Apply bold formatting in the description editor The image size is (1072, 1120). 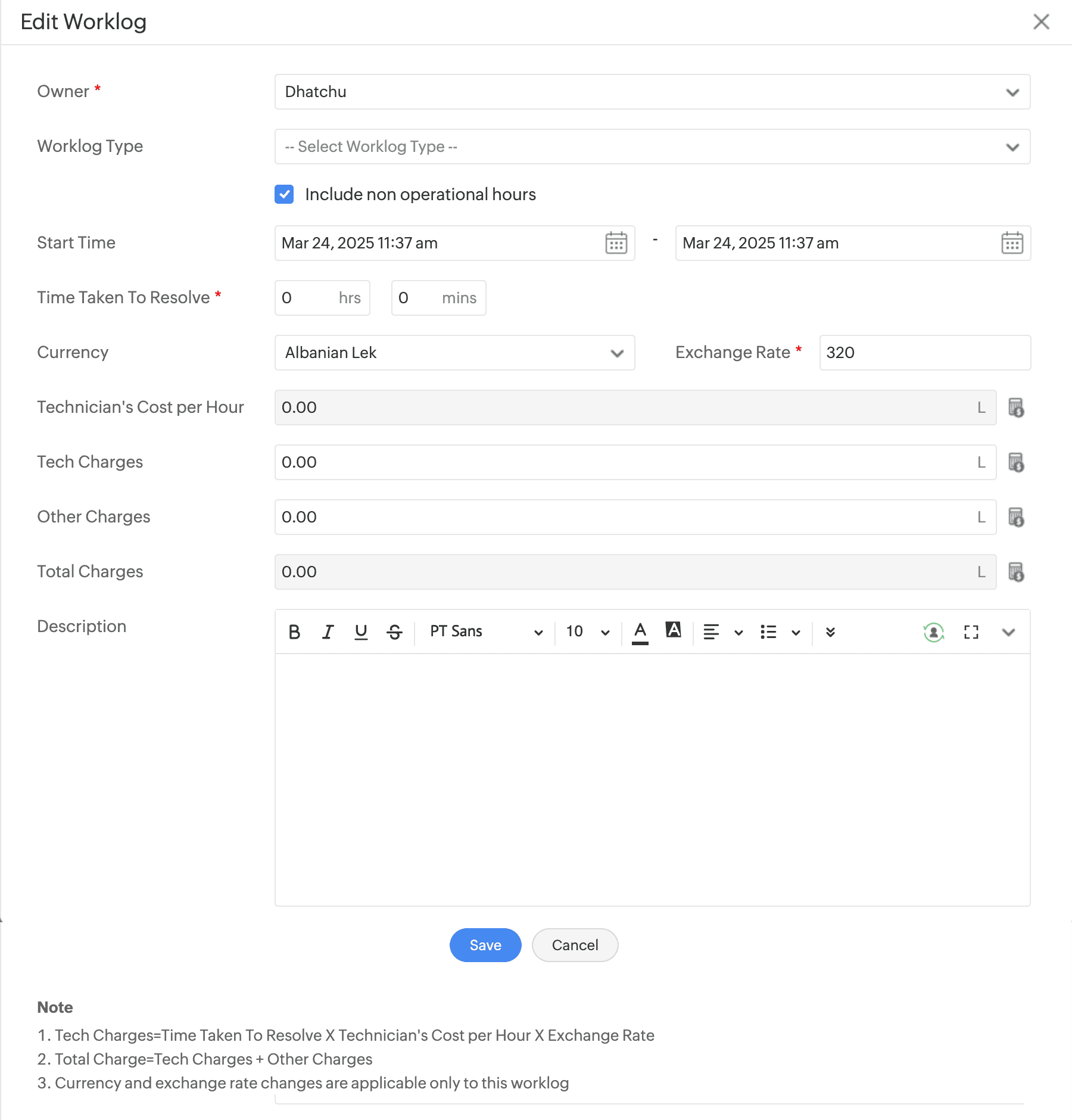coord(294,631)
